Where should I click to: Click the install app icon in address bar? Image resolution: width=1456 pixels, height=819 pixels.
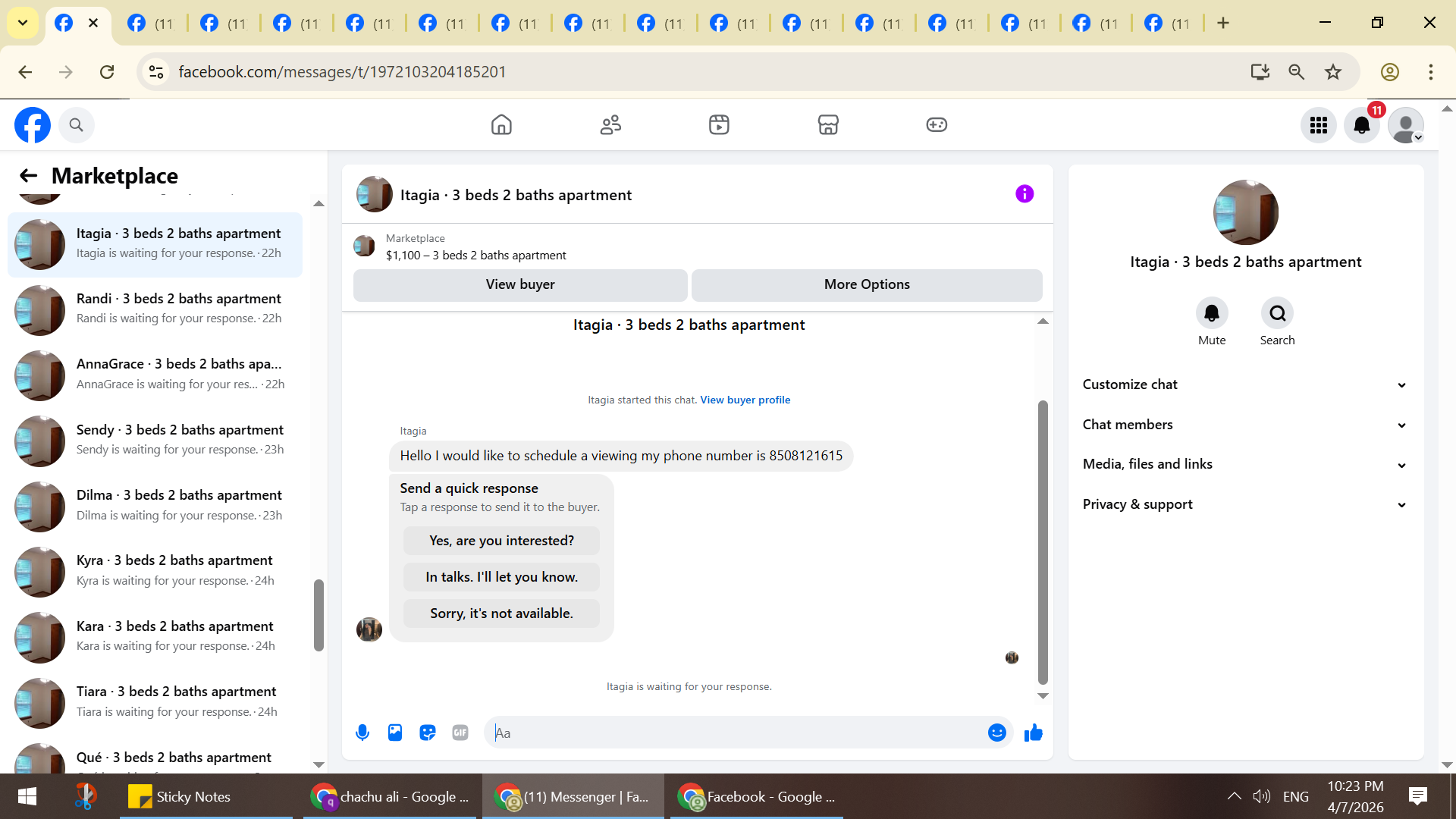[x=1260, y=72]
